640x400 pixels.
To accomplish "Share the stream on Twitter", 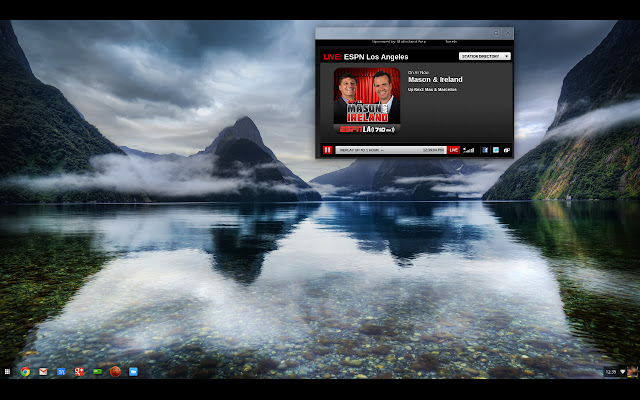I will (x=496, y=150).
